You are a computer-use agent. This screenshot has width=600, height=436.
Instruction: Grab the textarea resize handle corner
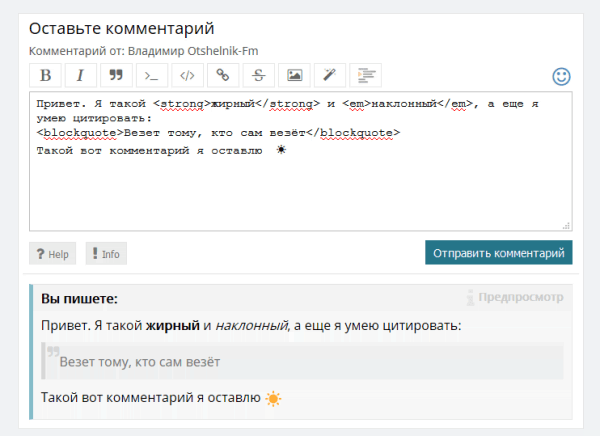tap(567, 226)
